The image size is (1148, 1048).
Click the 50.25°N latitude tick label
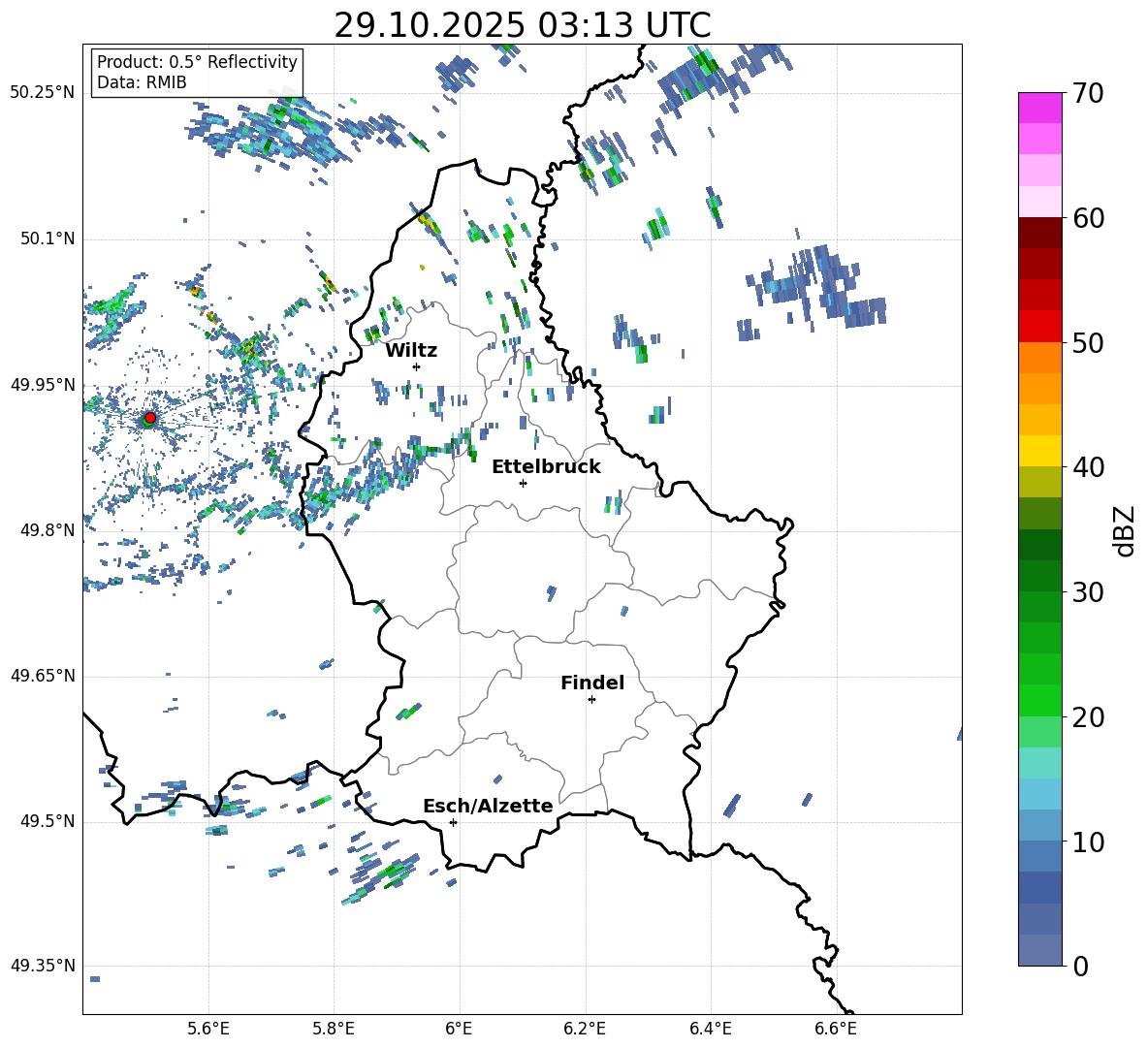(x=42, y=93)
